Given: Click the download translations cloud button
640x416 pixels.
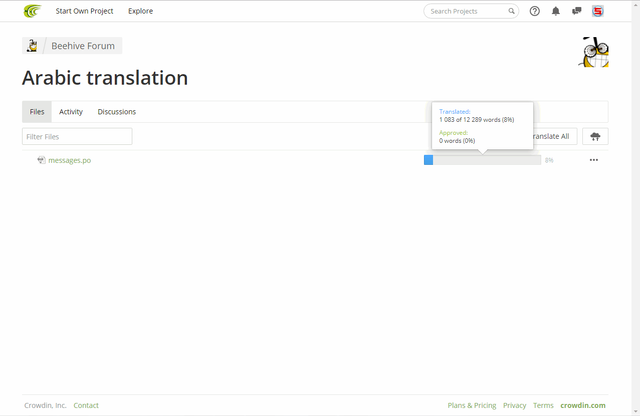Looking at the screenshot, I should click(595, 136).
